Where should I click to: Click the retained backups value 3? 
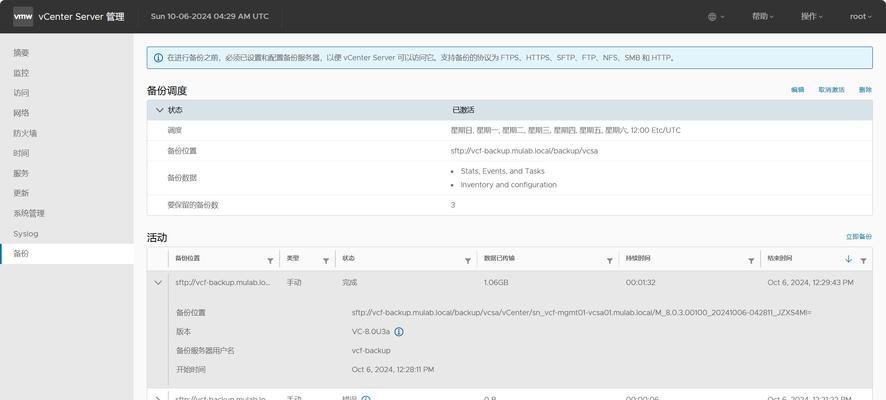453,205
